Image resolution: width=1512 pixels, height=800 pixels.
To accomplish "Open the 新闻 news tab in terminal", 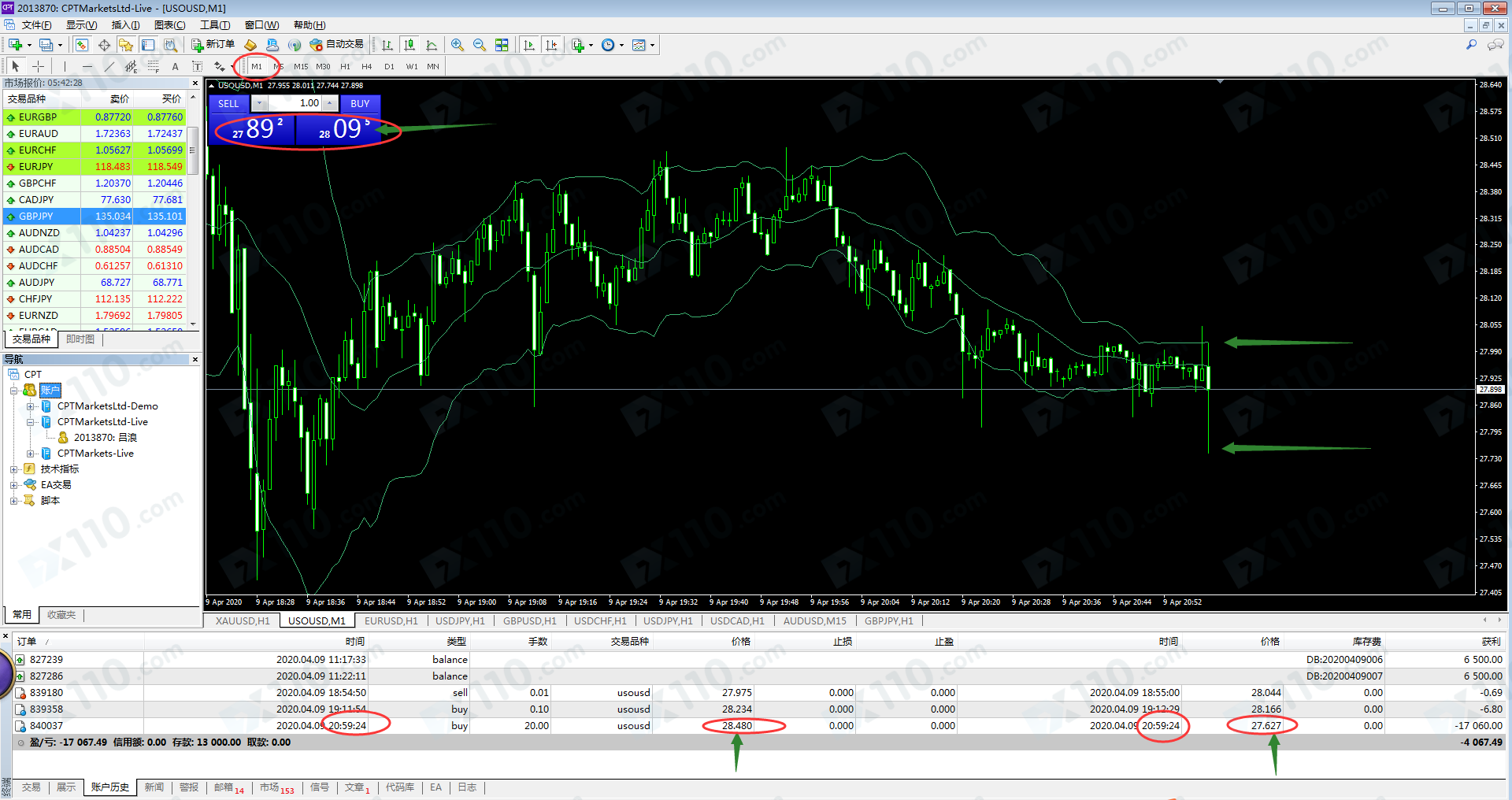I will click(154, 787).
